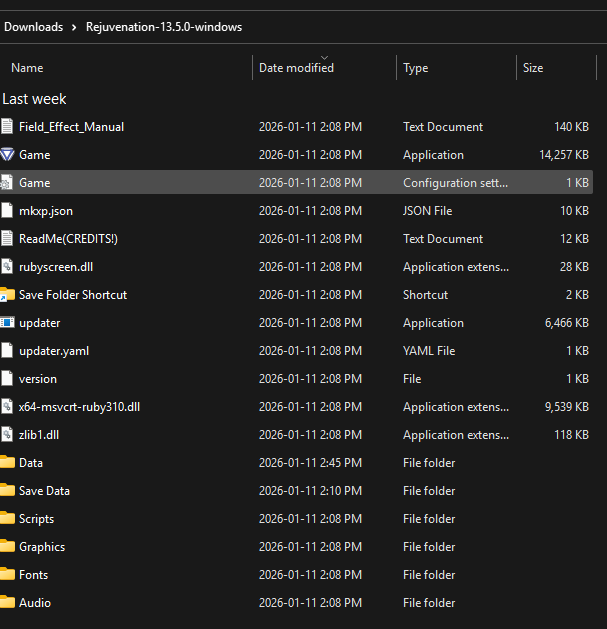Click the updater application icon
The width and height of the screenshot is (607, 629).
pos(8,323)
